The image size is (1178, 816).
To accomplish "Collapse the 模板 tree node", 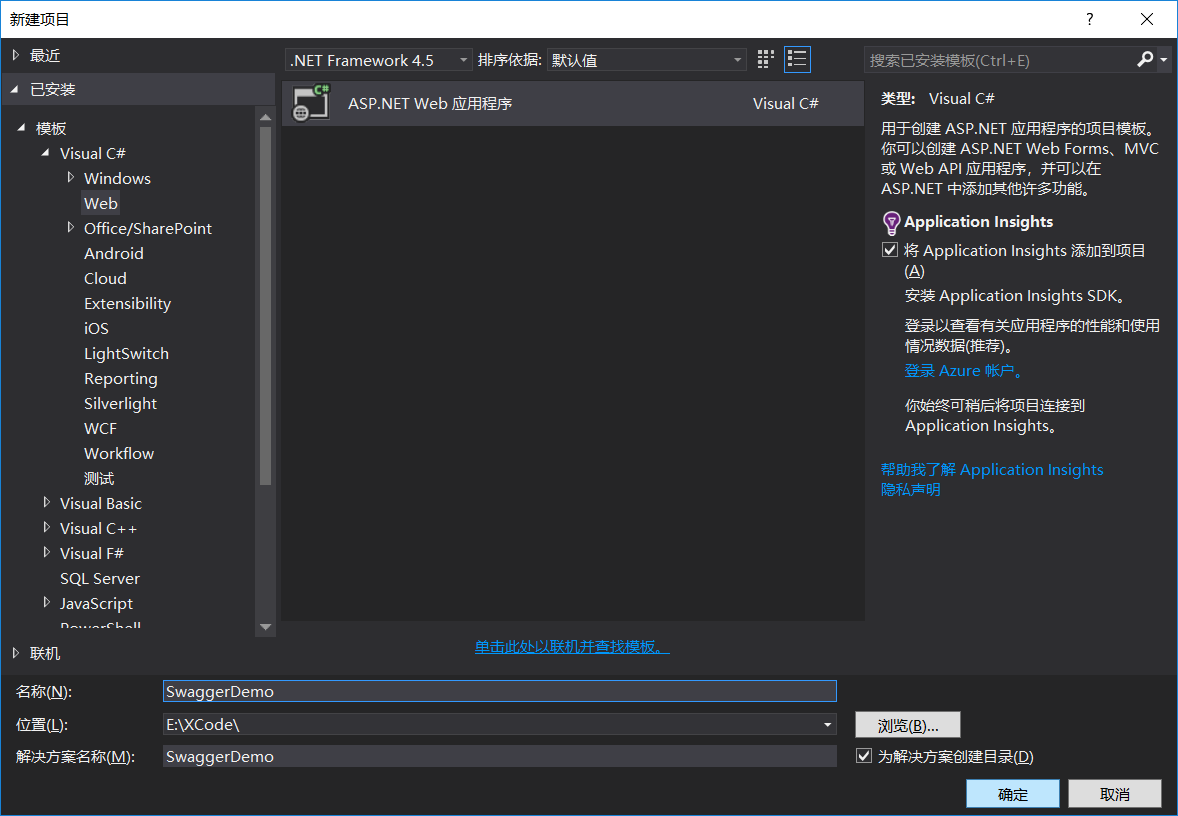I will click(21, 128).
